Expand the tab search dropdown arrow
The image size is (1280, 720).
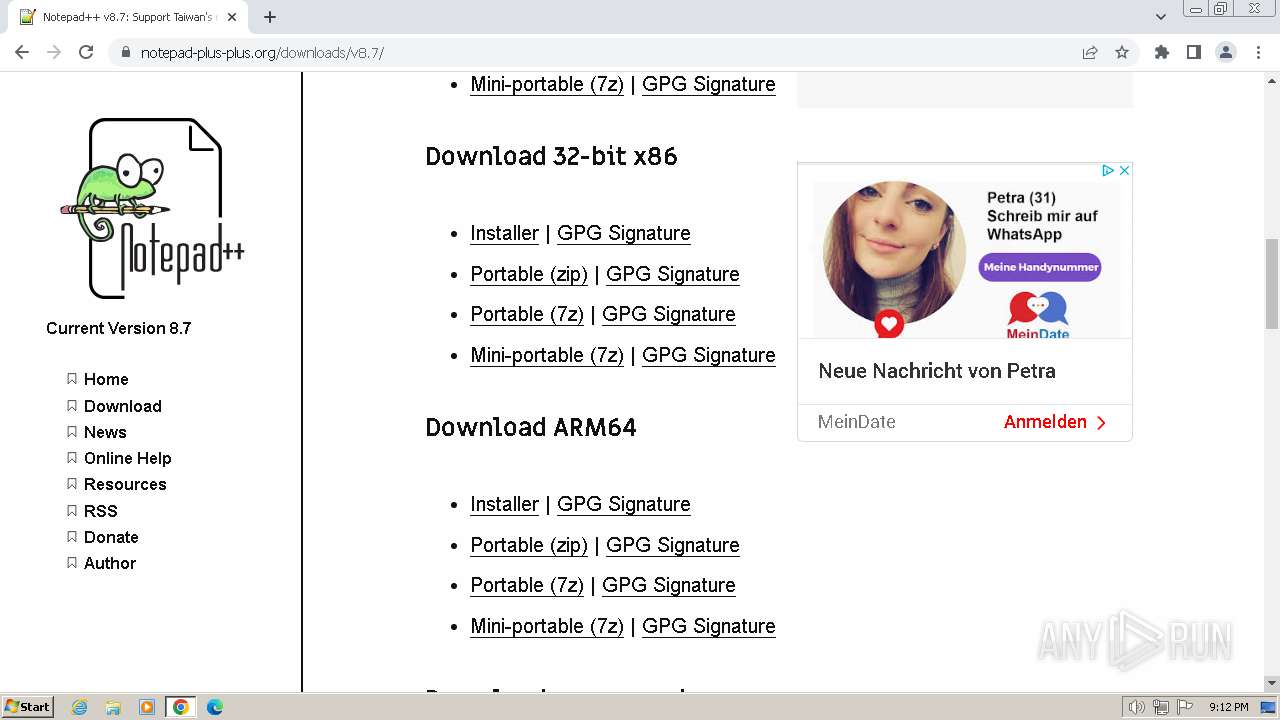click(x=1160, y=17)
